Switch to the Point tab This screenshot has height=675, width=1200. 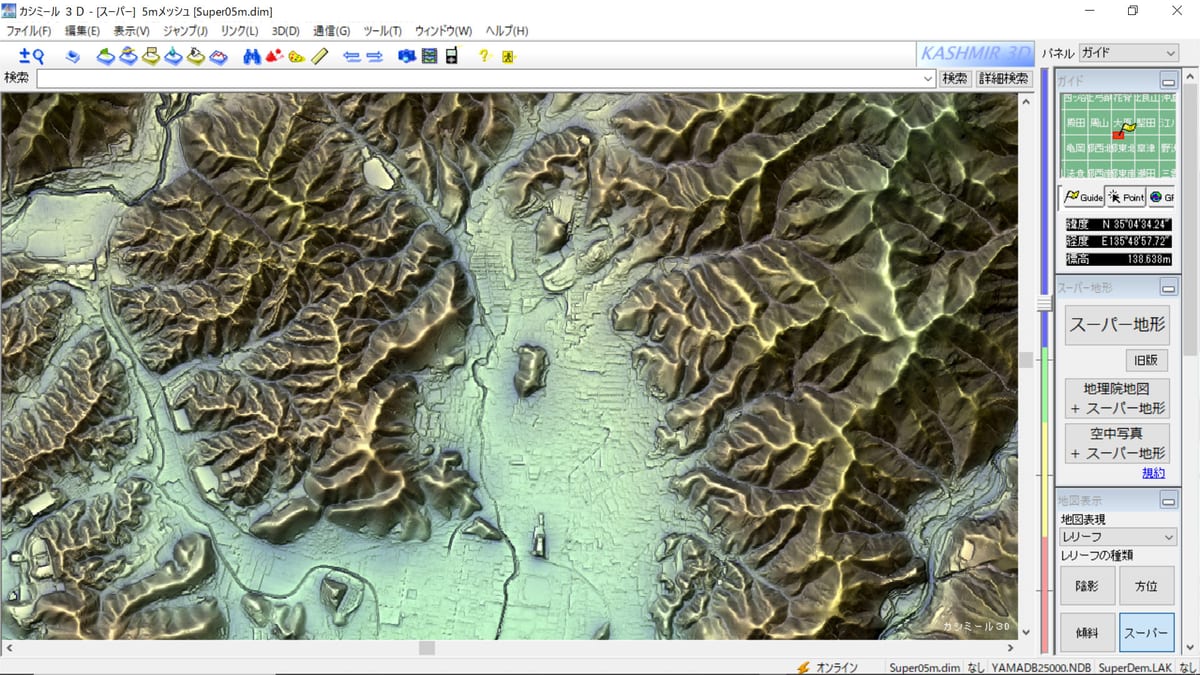coord(1127,198)
